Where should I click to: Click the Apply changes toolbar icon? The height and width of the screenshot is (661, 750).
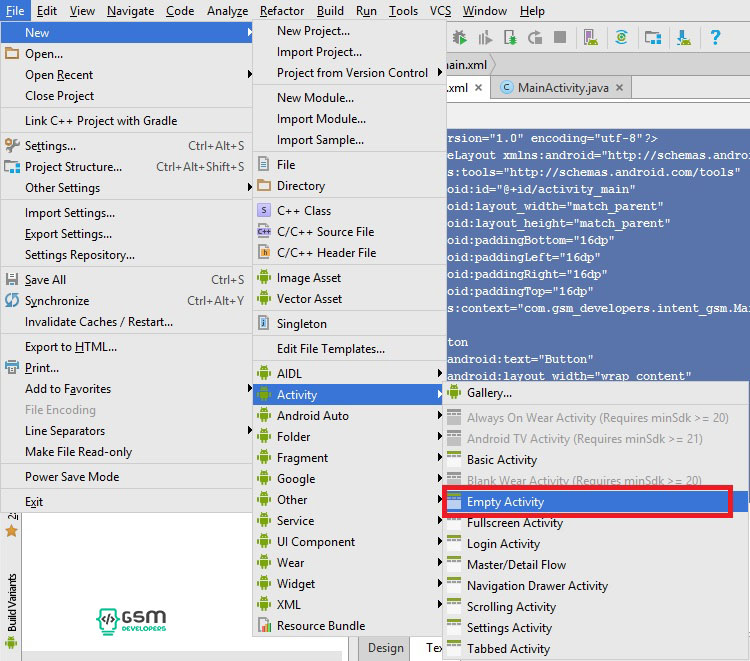tap(535, 37)
